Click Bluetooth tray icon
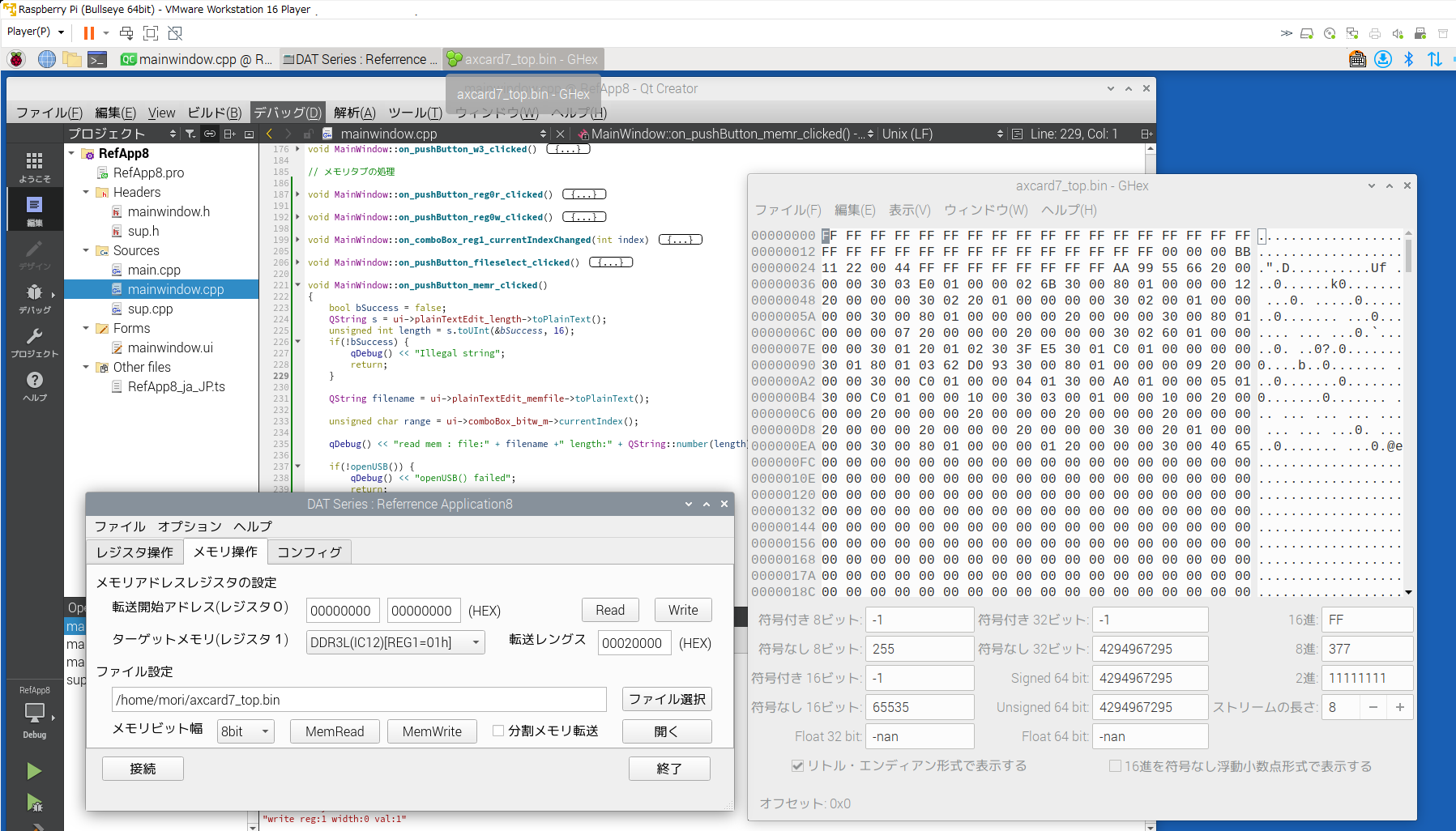Viewport: 1456px width, 831px height. coord(1409,59)
